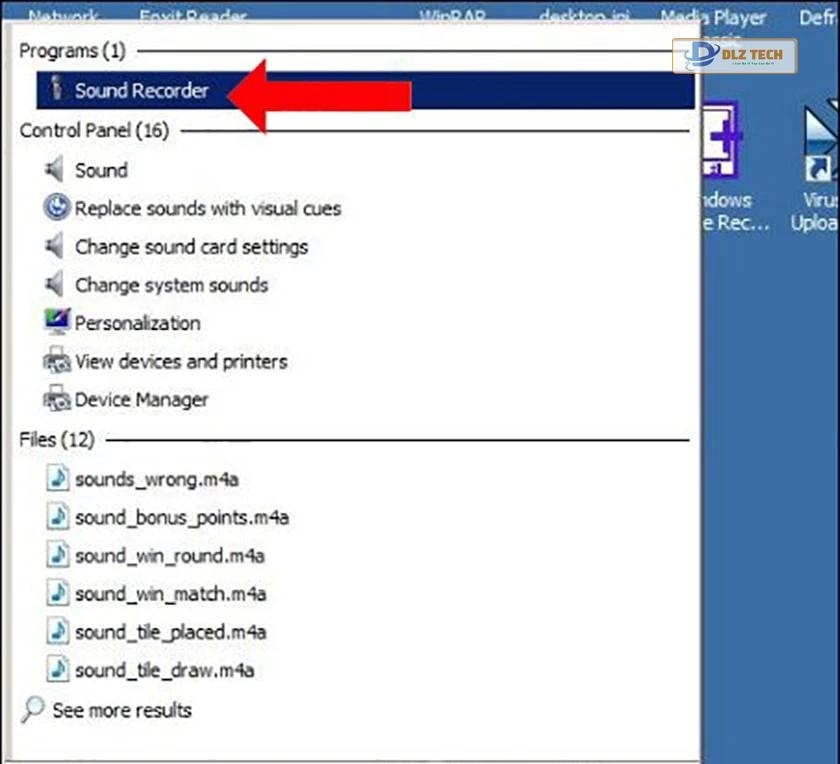Click the speaker icon beside Sound
Viewport: 840px width, 764px height.
55,170
